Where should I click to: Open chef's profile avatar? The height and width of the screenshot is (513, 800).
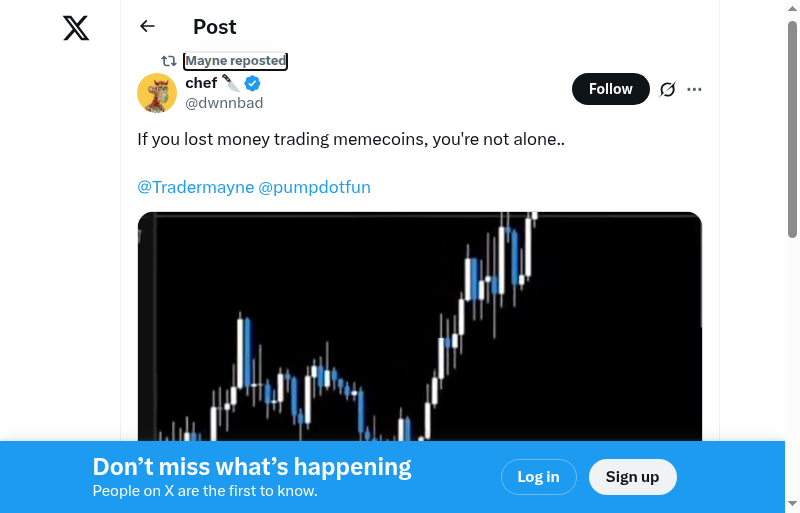(x=157, y=93)
